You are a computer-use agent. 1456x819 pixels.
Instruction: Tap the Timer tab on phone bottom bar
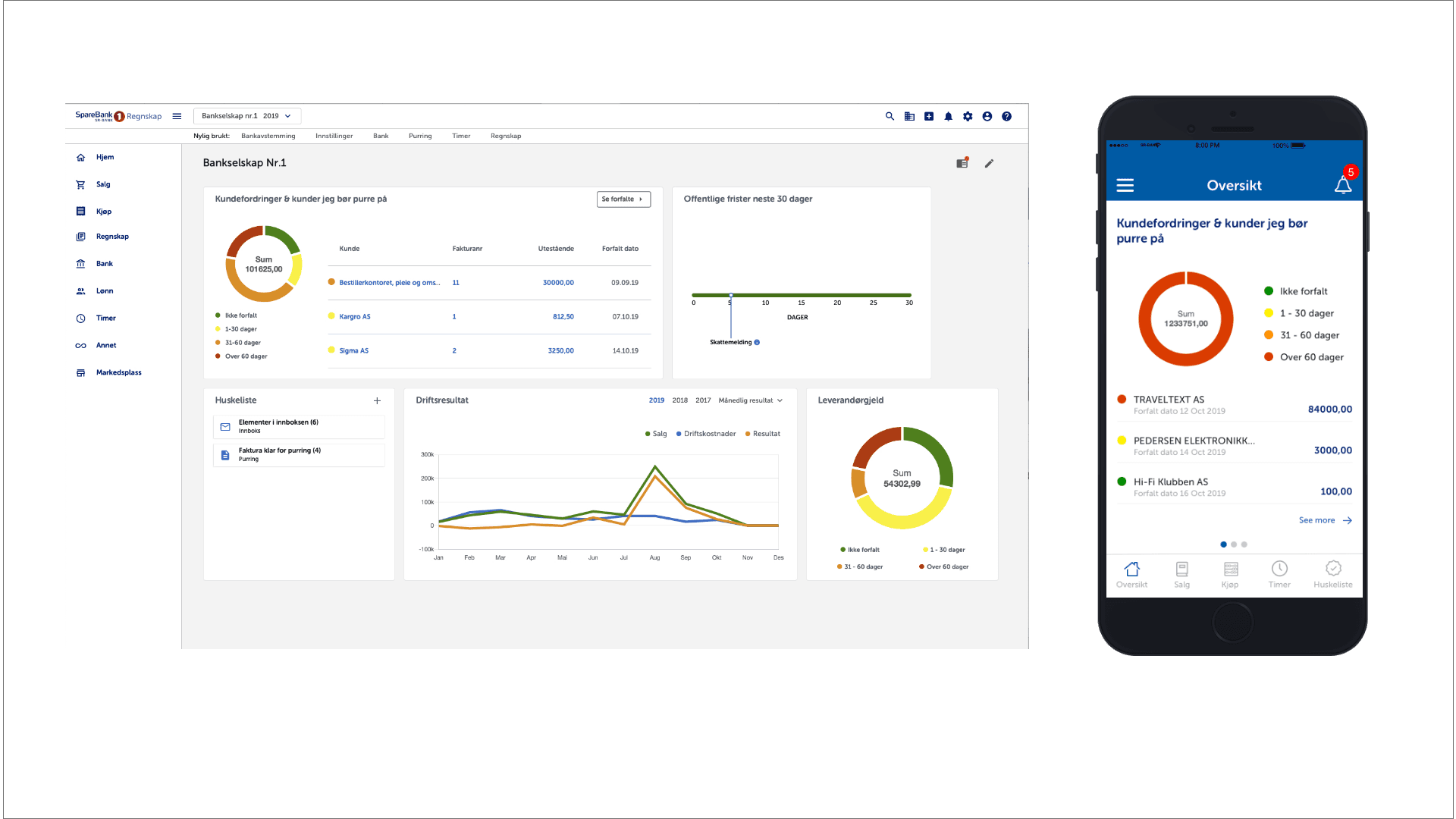(1279, 575)
